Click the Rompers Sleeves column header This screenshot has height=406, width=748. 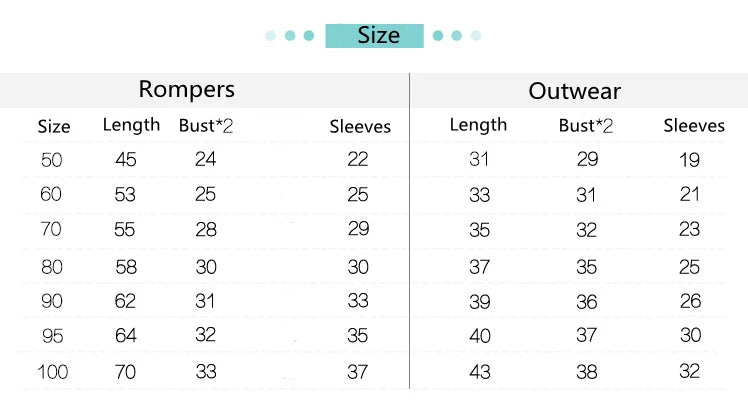point(360,127)
